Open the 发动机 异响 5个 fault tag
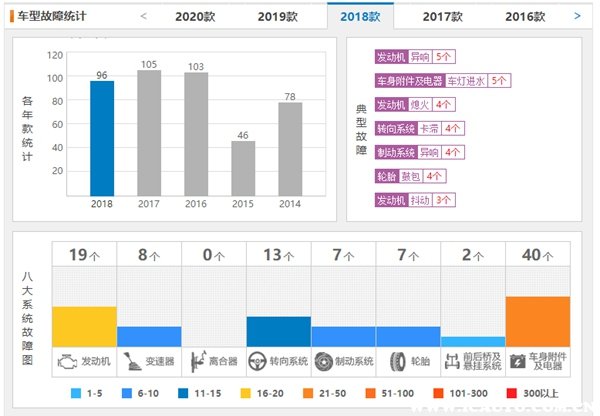The width and height of the screenshot is (600, 416). (415, 57)
